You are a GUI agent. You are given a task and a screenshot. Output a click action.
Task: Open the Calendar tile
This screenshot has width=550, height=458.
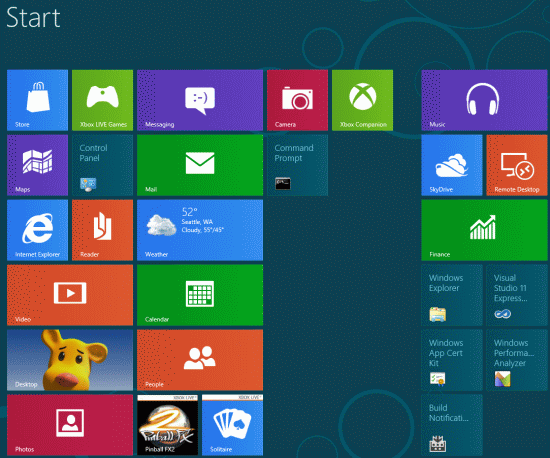pyautogui.click(x=200, y=295)
